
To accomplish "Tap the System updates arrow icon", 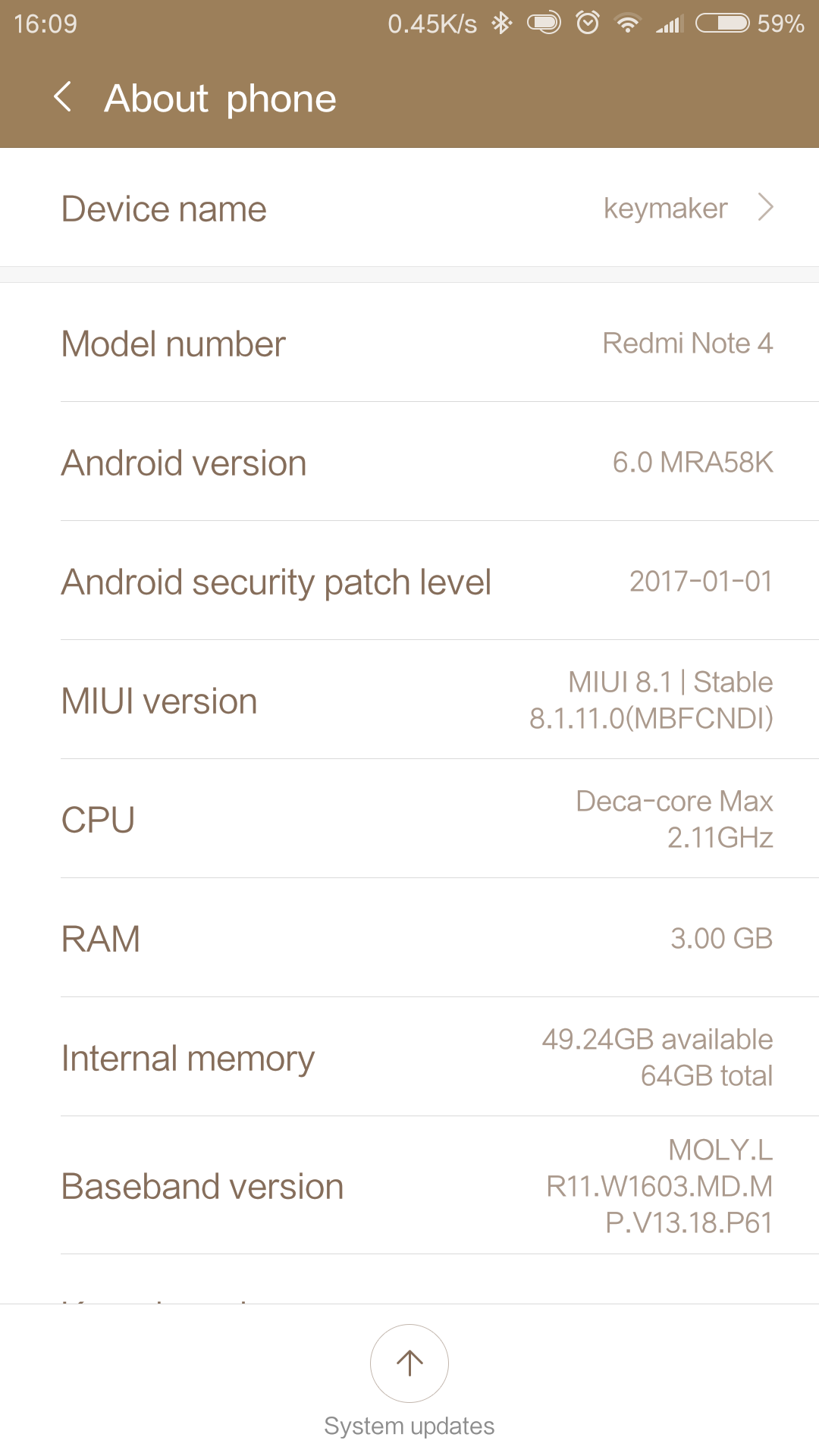I will 409,1363.
